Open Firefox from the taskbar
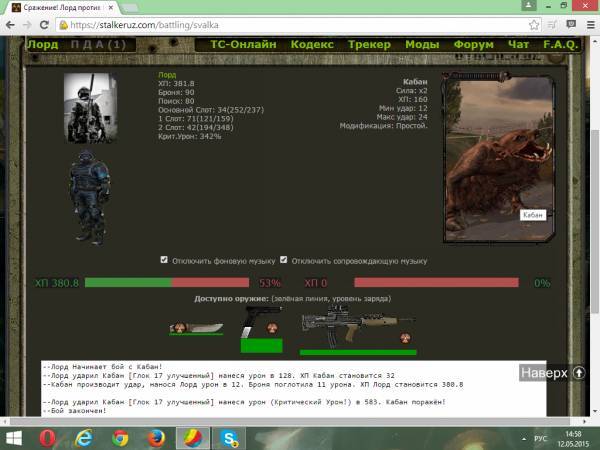Viewport: 600px width, 450px height. tap(156, 437)
